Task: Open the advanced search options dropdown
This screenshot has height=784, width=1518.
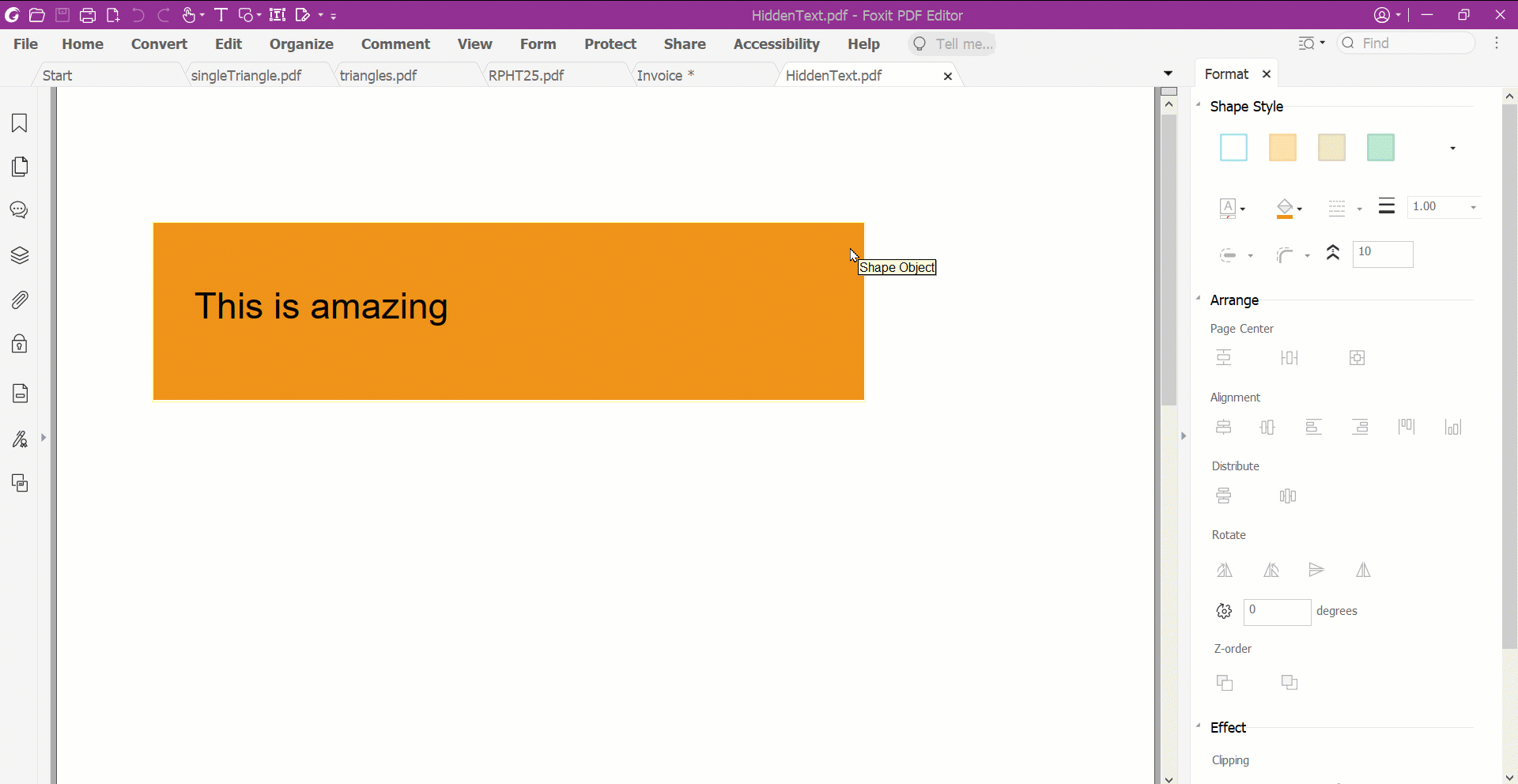Action: point(1312,43)
